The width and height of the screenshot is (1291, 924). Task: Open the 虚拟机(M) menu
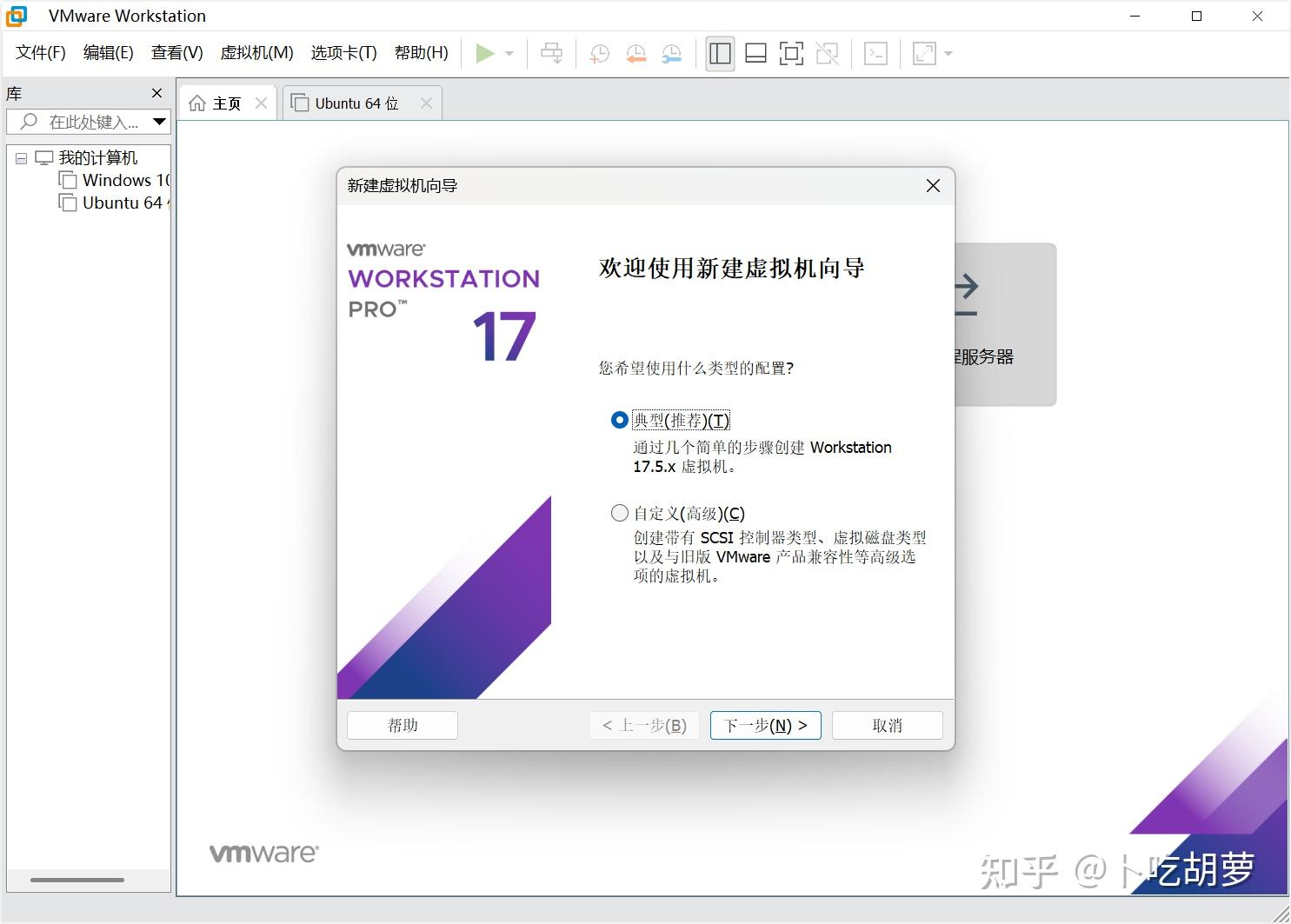click(256, 52)
